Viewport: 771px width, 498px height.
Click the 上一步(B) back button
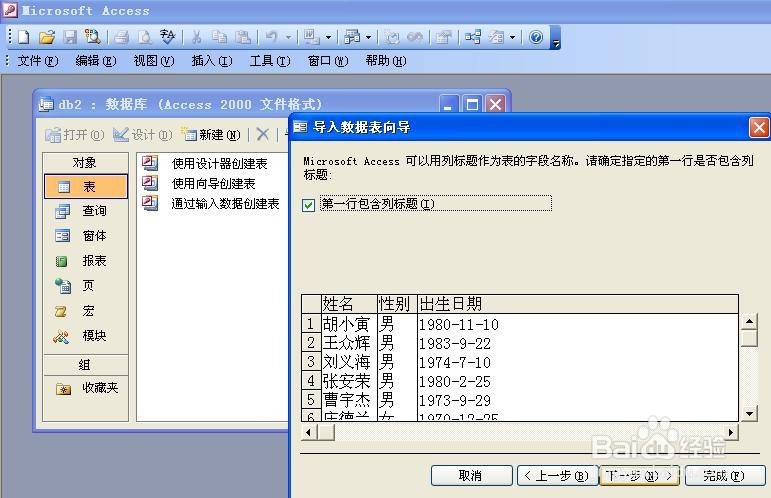click(x=558, y=475)
